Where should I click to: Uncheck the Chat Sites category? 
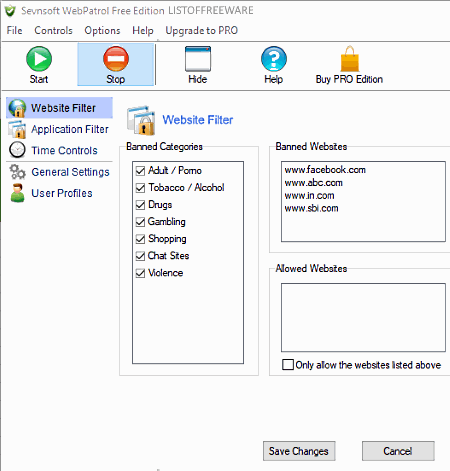point(140,256)
